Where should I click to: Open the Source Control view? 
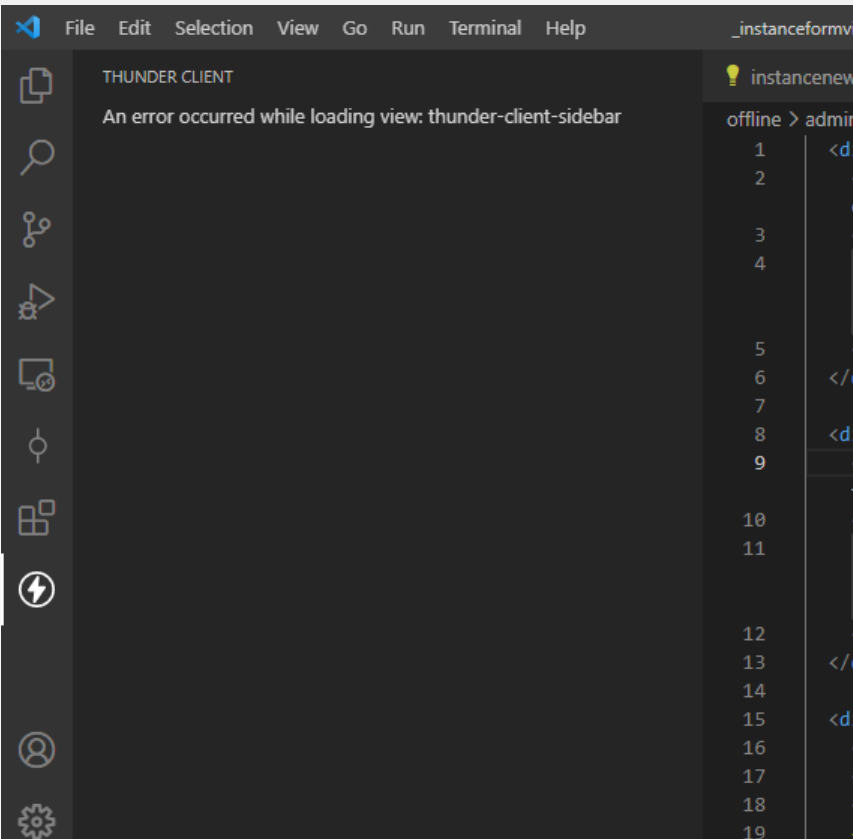click(37, 229)
